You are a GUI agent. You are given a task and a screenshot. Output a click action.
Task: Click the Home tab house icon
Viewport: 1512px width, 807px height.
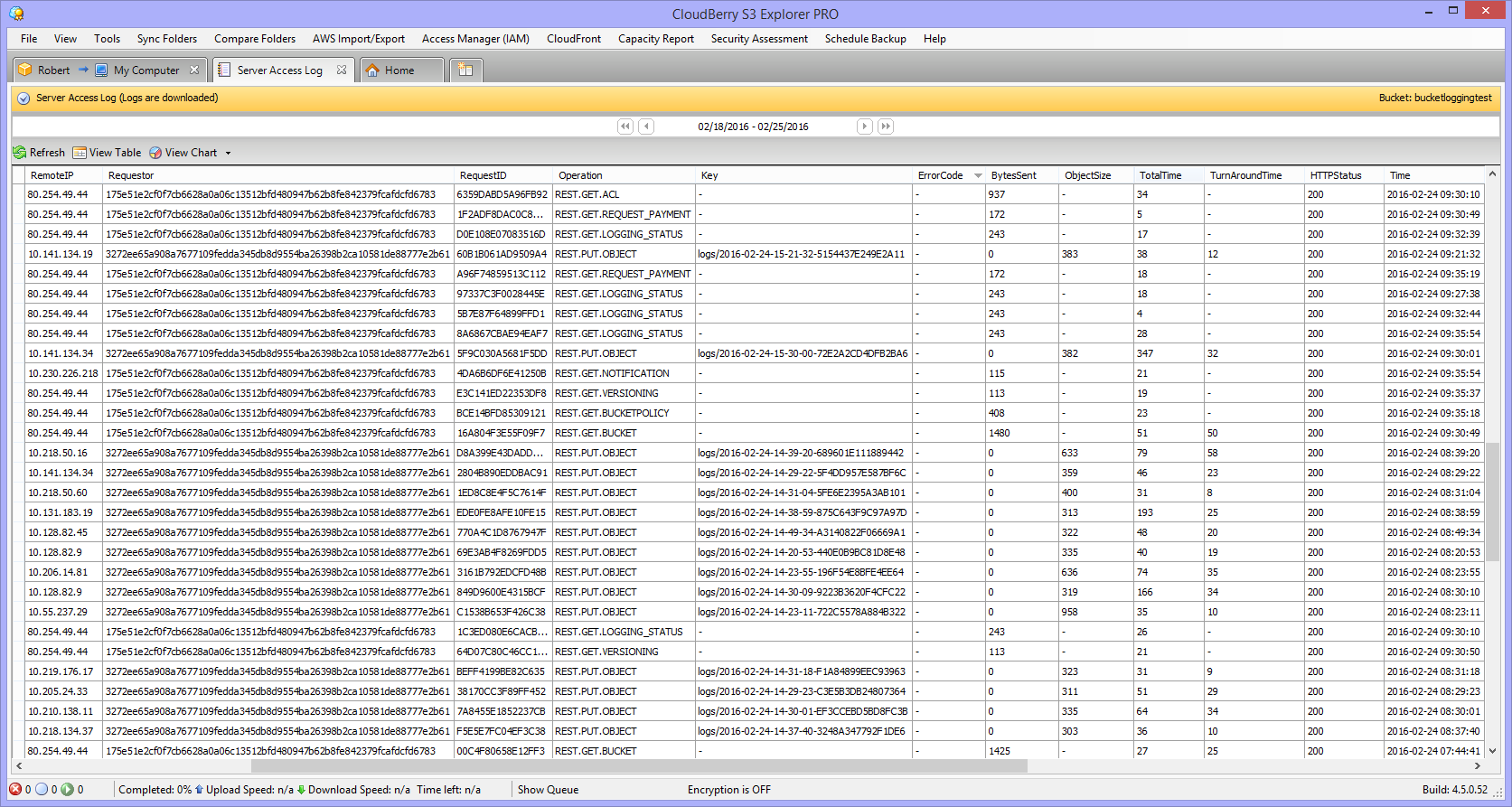pos(372,70)
